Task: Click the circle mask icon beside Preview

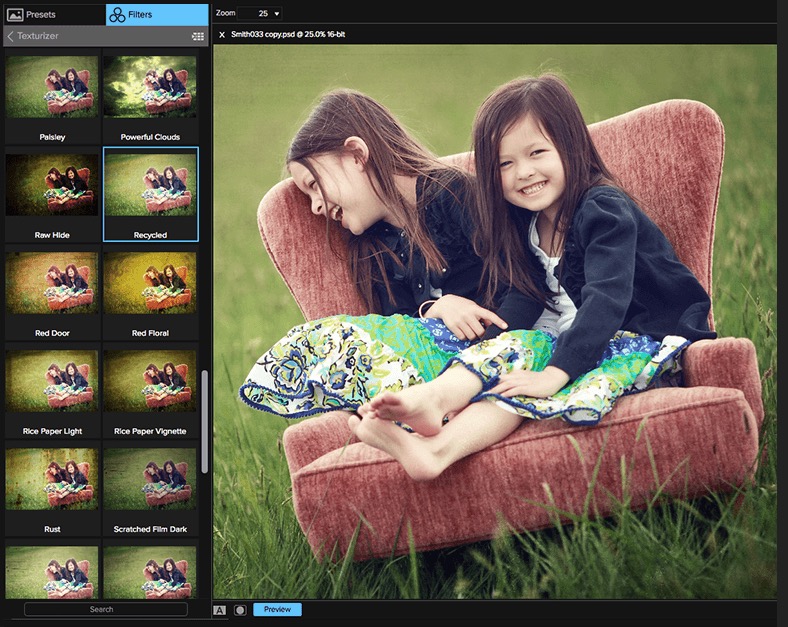Action: pyautogui.click(x=240, y=609)
